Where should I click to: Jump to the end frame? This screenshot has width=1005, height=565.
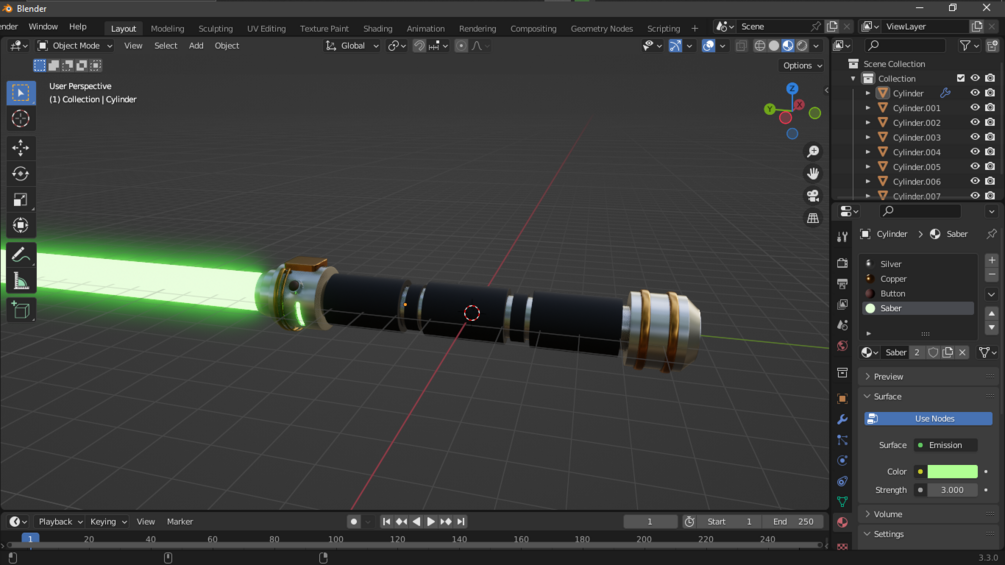click(461, 521)
